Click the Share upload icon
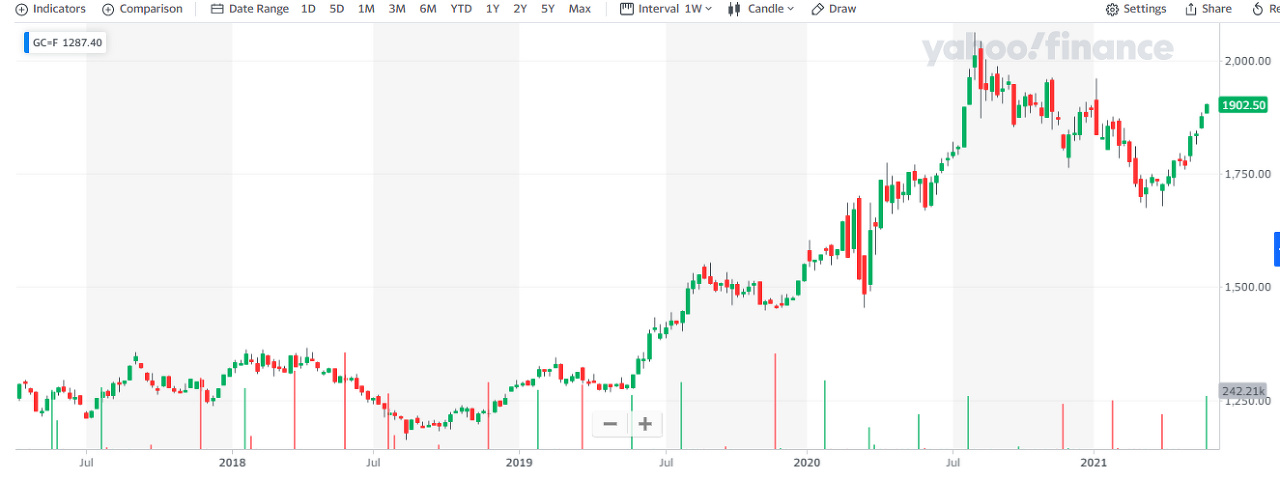Viewport: 1280px width, 480px height. tap(1191, 9)
